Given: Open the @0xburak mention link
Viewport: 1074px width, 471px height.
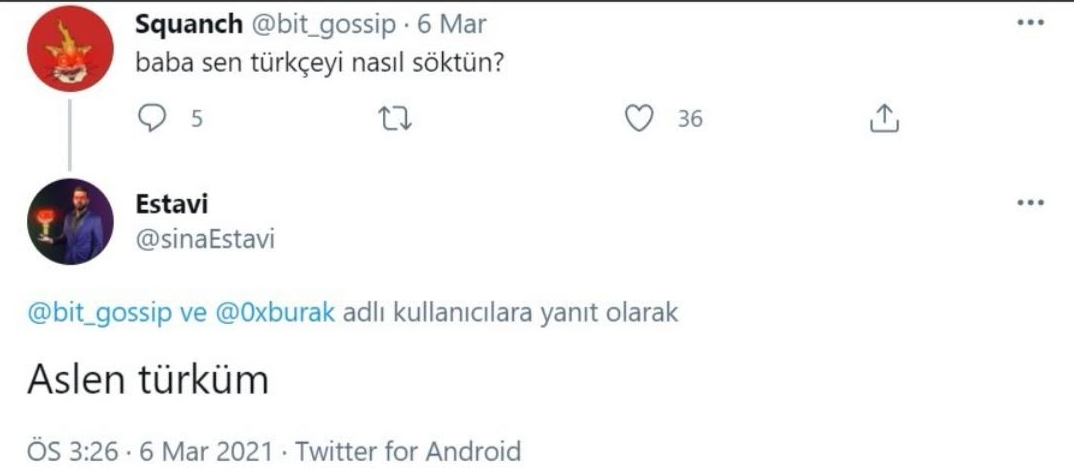Looking at the screenshot, I should coord(276,313).
